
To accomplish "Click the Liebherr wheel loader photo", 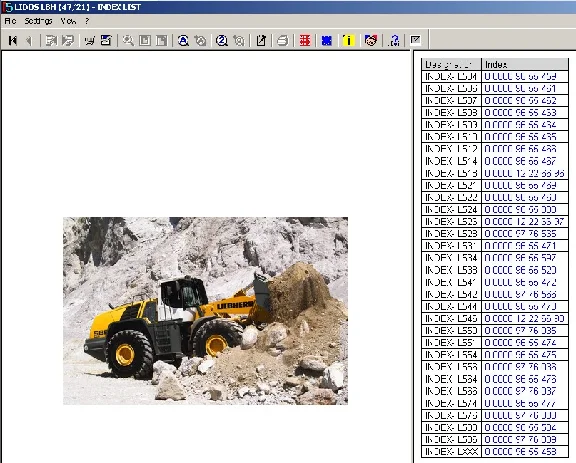I will pos(205,311).
